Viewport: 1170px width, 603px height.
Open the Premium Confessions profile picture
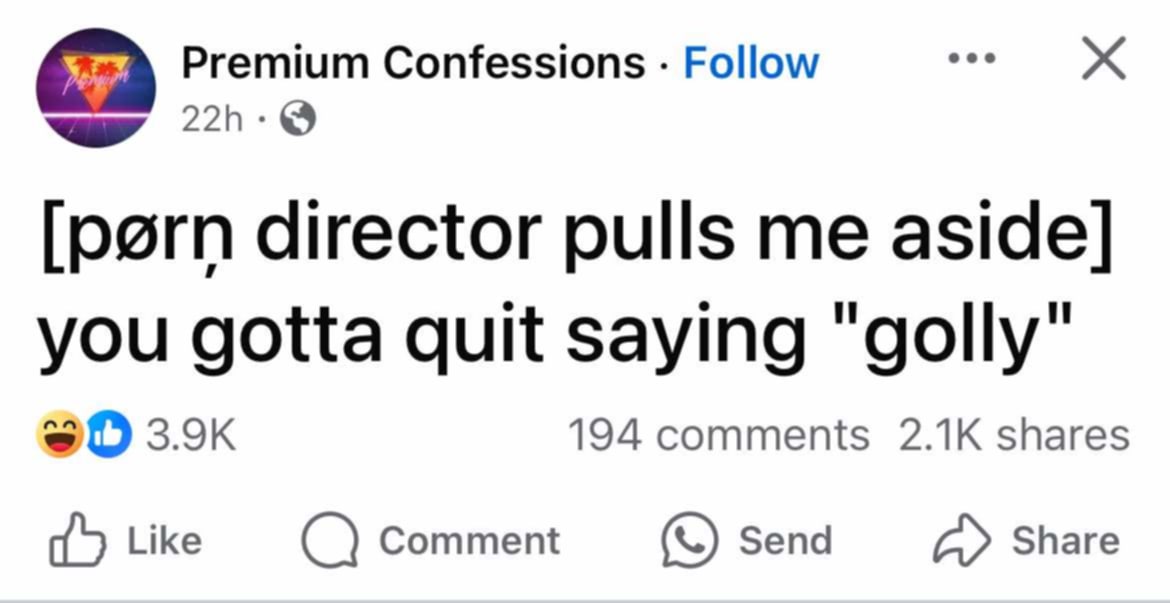96,88
